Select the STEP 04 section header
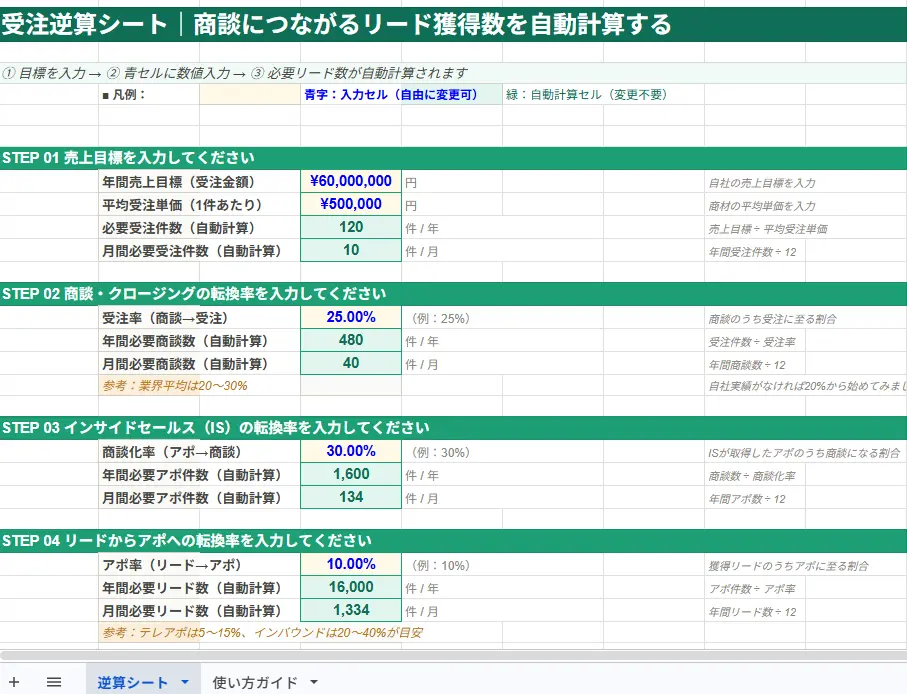907x694 pixels. [200, 541]
